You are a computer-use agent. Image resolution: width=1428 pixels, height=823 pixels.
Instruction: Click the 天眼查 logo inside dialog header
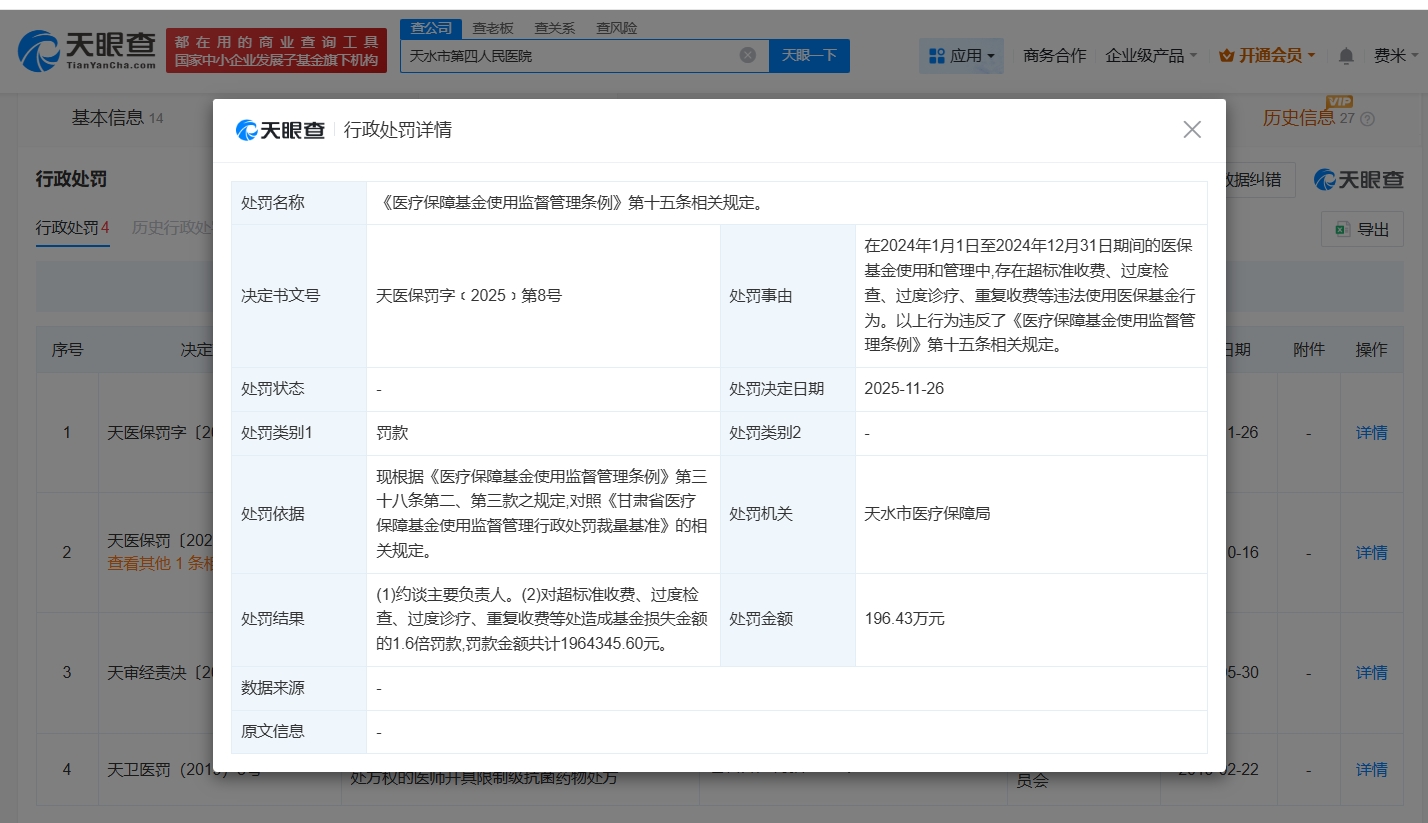click(x=281, y=130)
